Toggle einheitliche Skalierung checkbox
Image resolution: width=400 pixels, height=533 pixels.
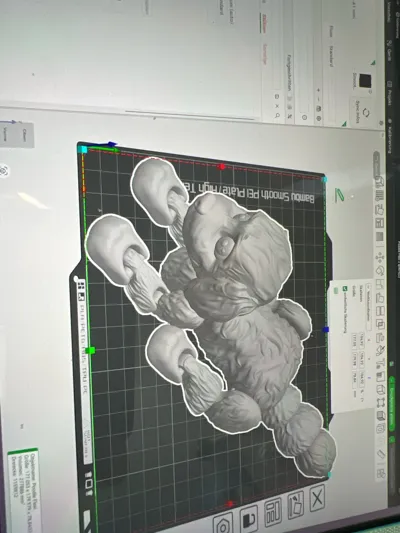pos(345,289)
